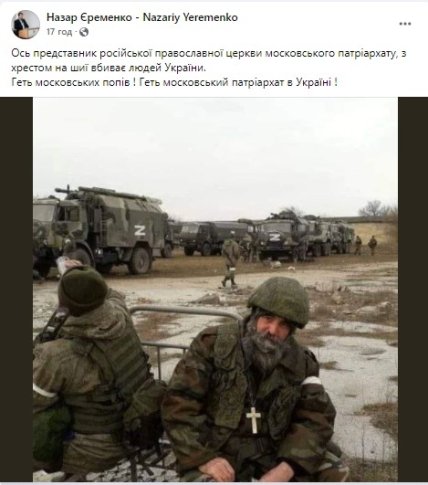The height and width of the screenshot is (485, 428).
Task: Click the line хрестом на шиї вбиває людей
Action: [x=109, y=68]
